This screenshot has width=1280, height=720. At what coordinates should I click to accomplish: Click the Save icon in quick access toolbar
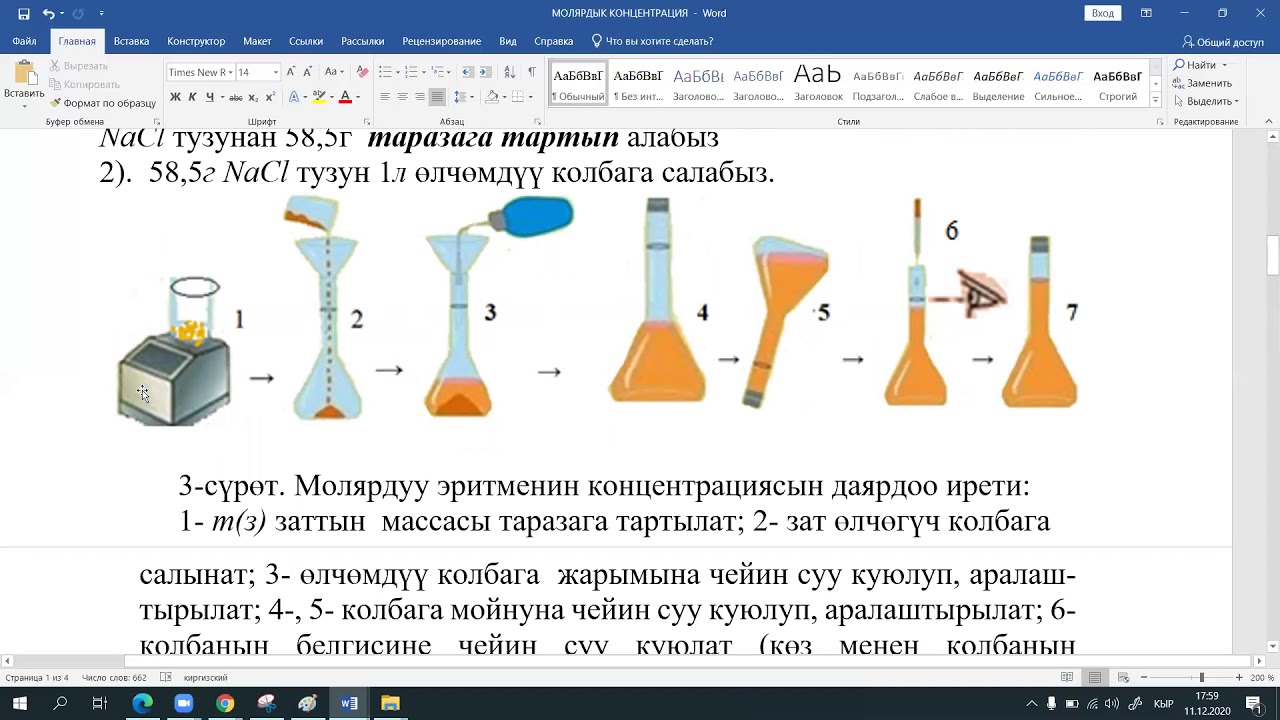tap(23, 13)
